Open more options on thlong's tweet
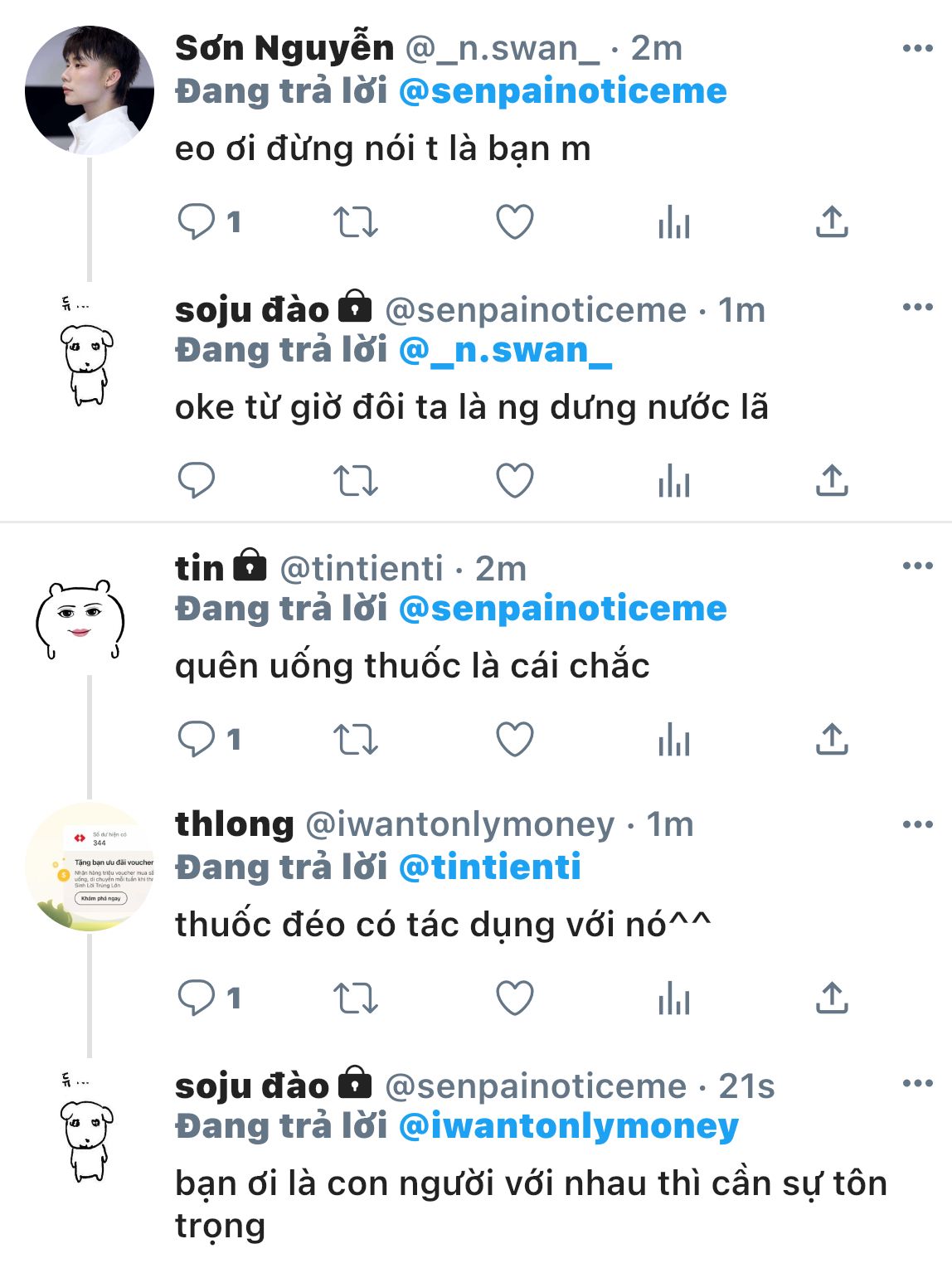952x1268 pixels. point(917,825)
